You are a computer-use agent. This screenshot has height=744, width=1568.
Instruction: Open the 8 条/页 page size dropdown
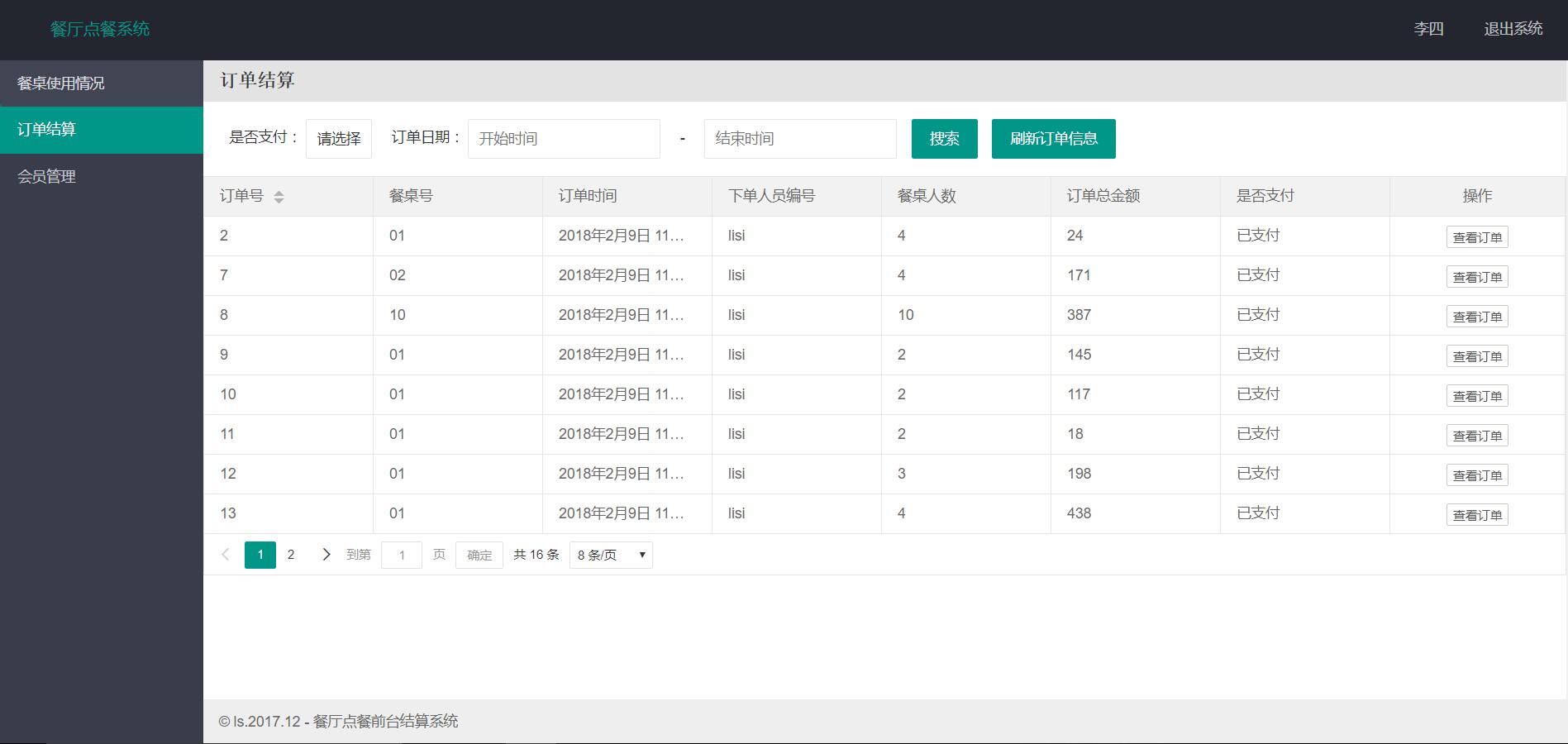pos(611,555)
